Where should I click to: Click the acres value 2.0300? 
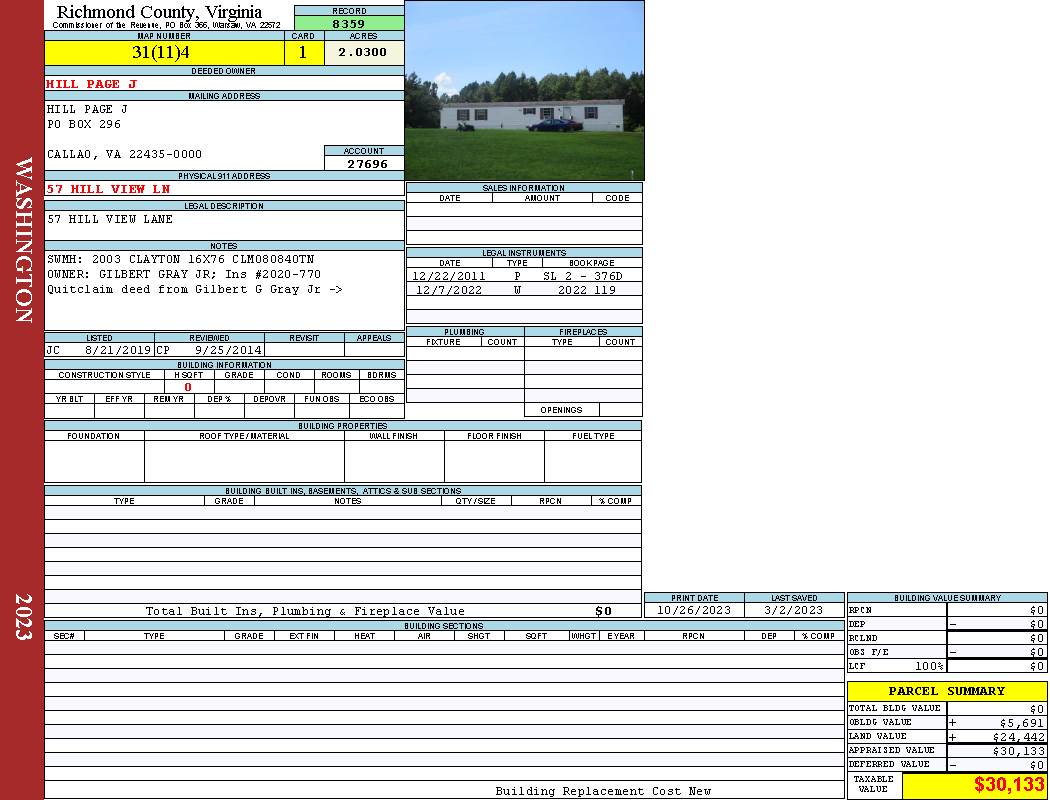coord(363,53)
